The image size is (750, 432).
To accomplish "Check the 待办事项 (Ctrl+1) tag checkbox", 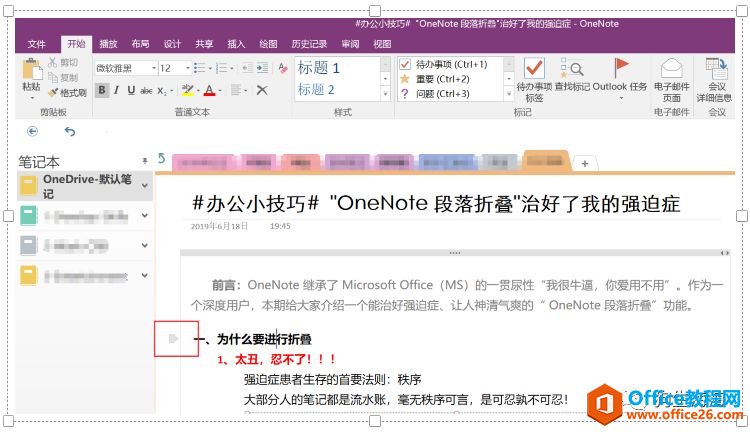I will pyautogui.click(x=405, y=64).
